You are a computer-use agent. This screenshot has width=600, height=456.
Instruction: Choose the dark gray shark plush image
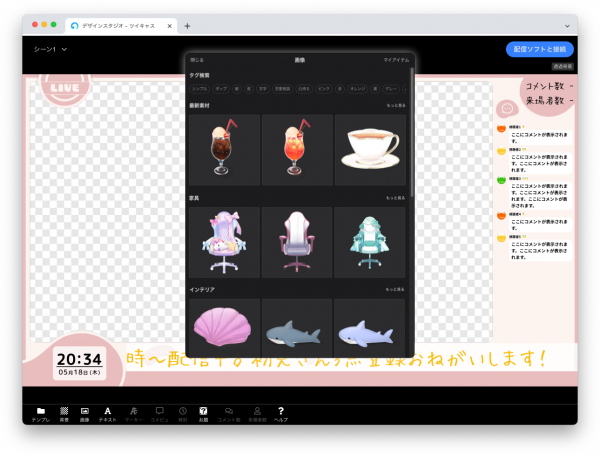click(x=297, y=328)
